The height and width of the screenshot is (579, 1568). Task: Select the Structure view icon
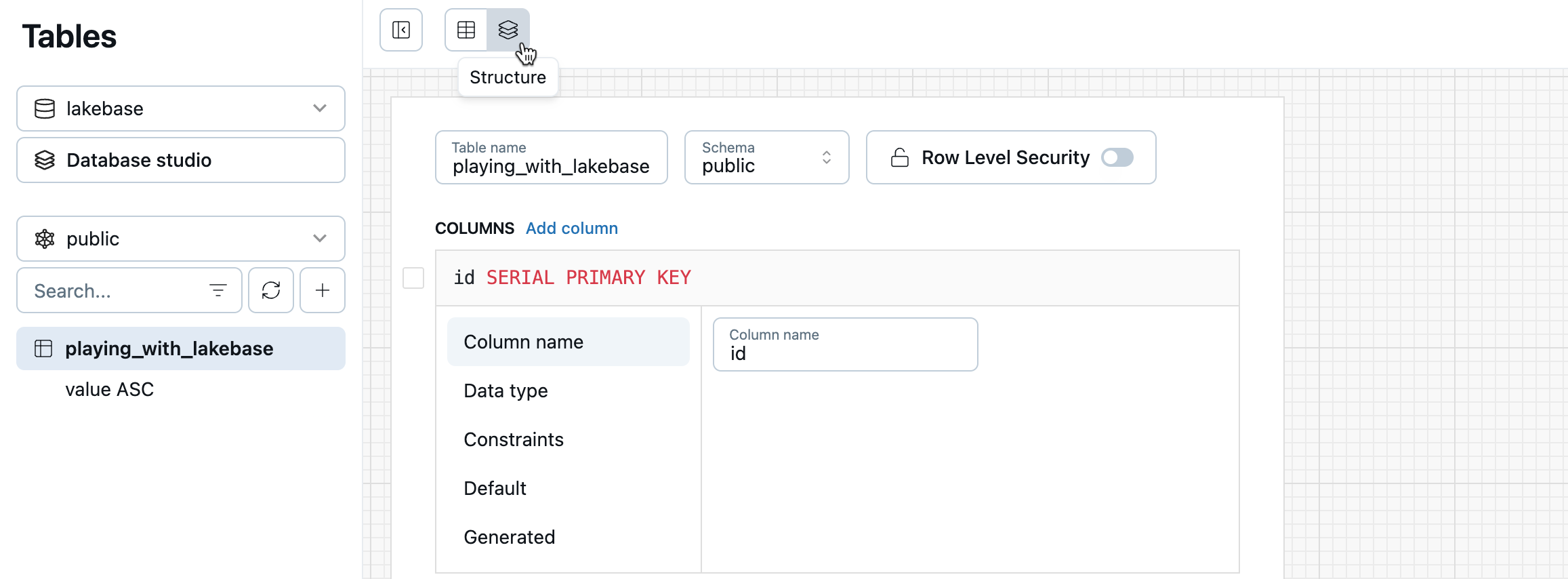(x=509, y=30)
